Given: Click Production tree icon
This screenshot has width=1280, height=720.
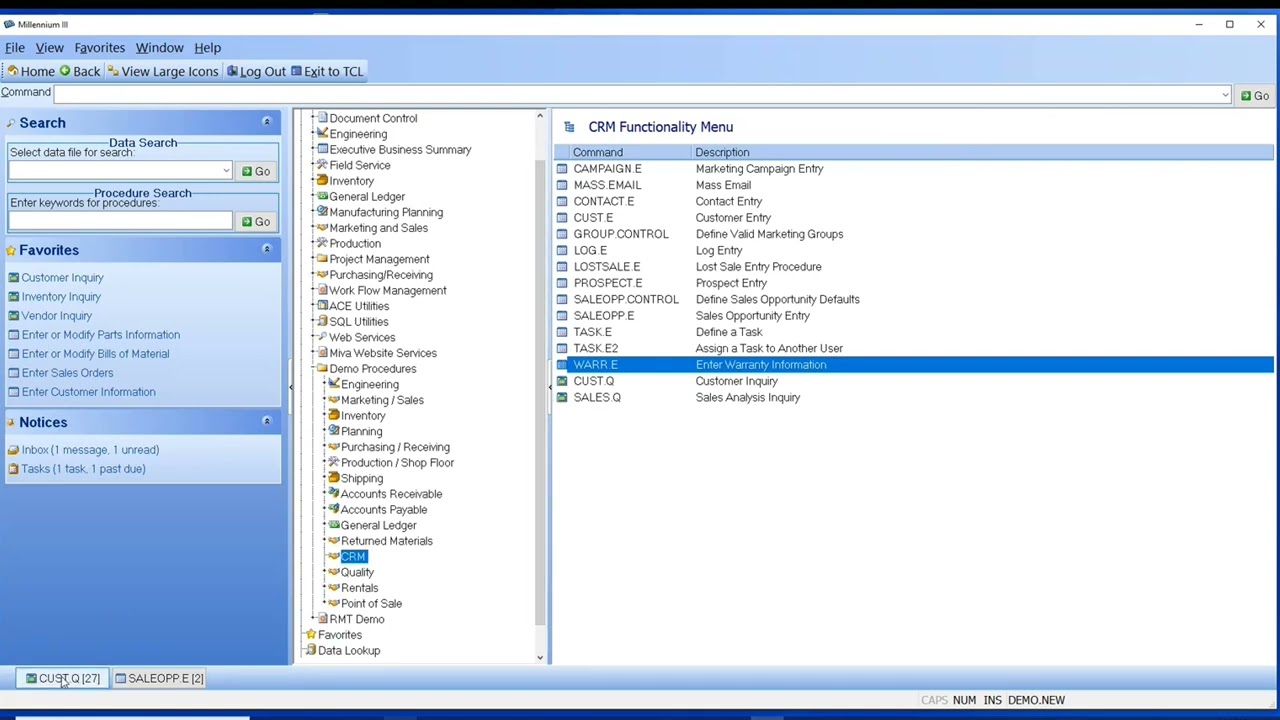Looking at the screenshot, I should pyautogui.click(x=322, y=243).
